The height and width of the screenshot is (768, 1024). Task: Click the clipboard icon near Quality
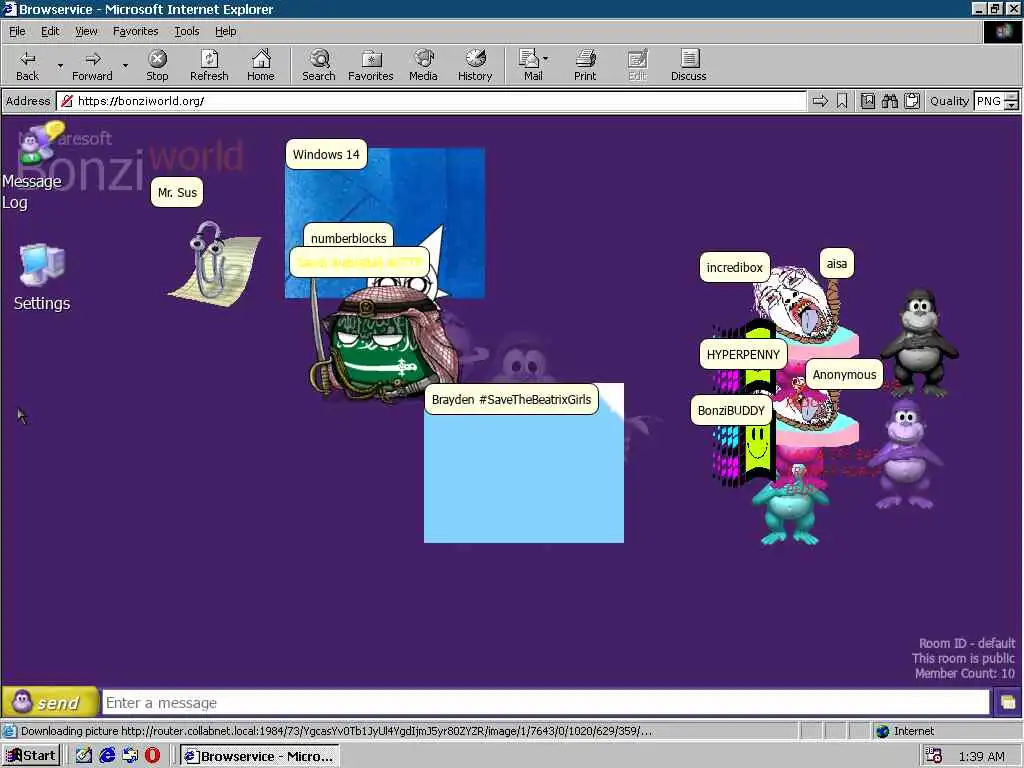pos(912,101)
